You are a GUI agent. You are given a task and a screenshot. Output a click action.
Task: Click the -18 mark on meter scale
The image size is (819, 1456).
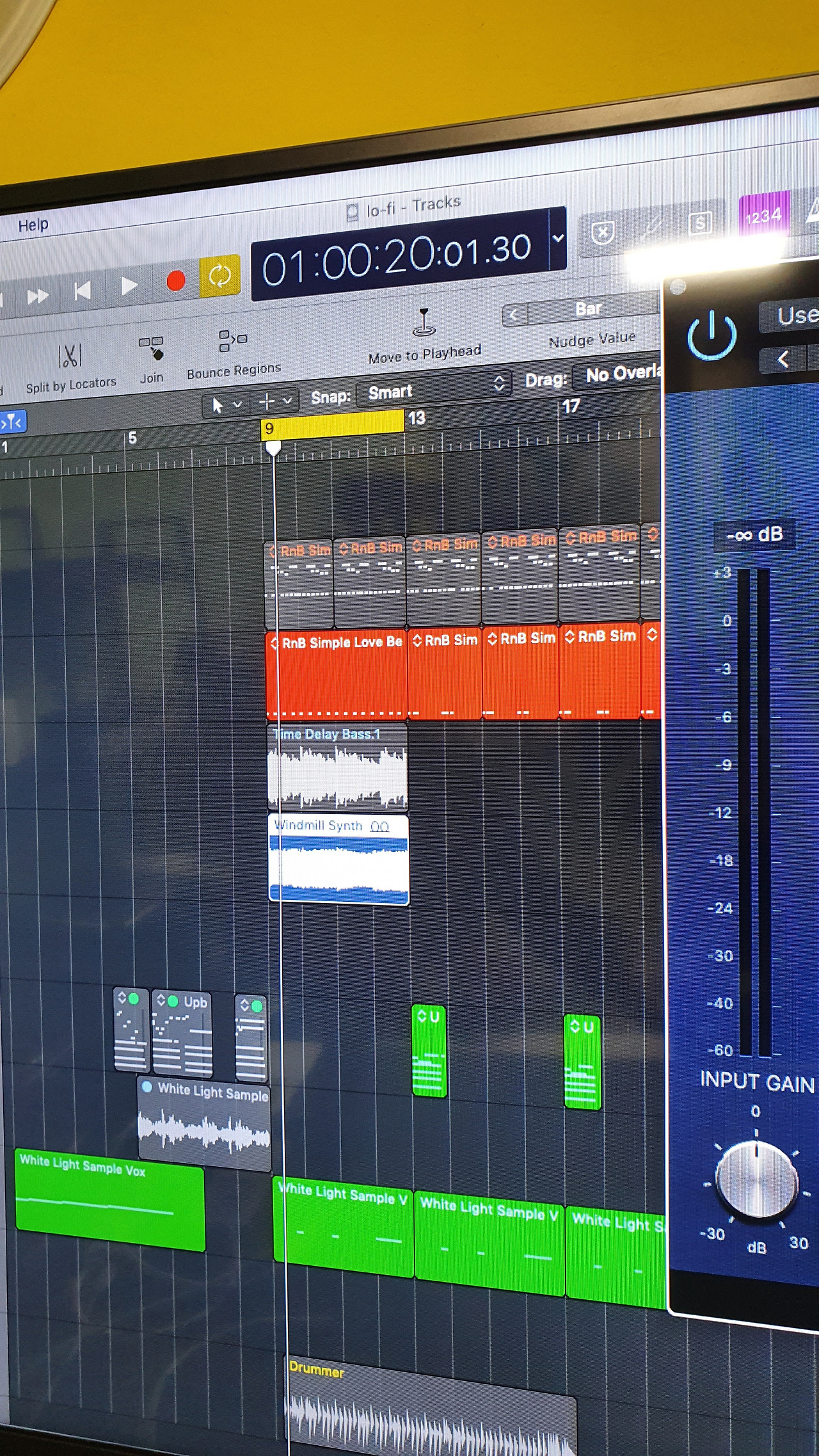720,861
